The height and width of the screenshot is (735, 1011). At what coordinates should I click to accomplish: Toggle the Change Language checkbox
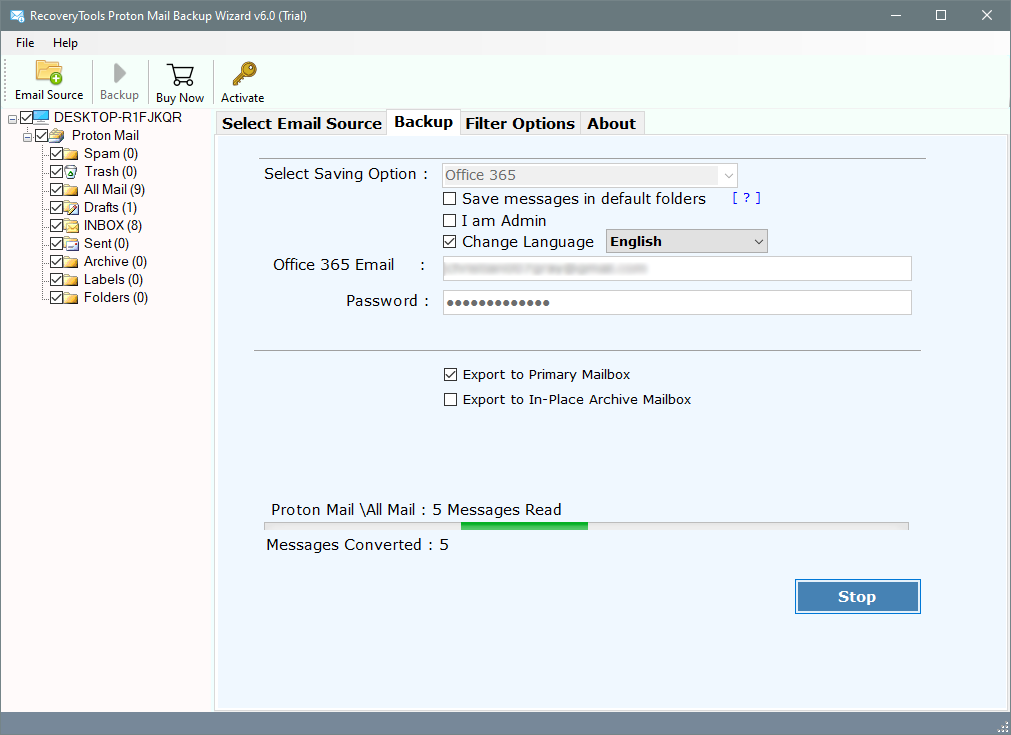click(x=449, y=242)
